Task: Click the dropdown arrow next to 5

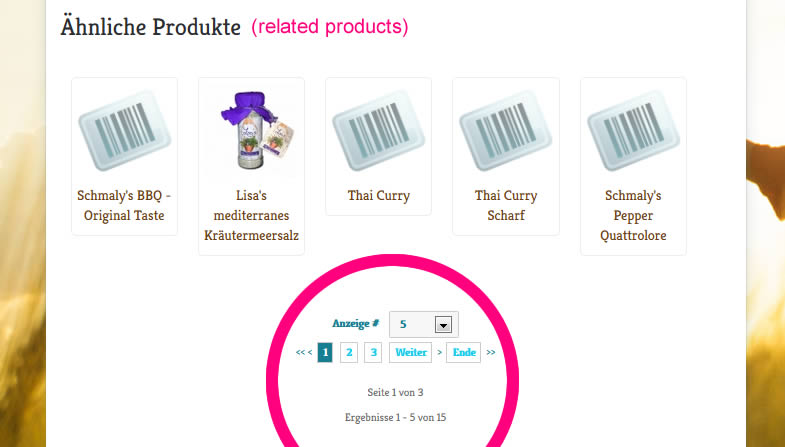Action: tap(444, 324)
